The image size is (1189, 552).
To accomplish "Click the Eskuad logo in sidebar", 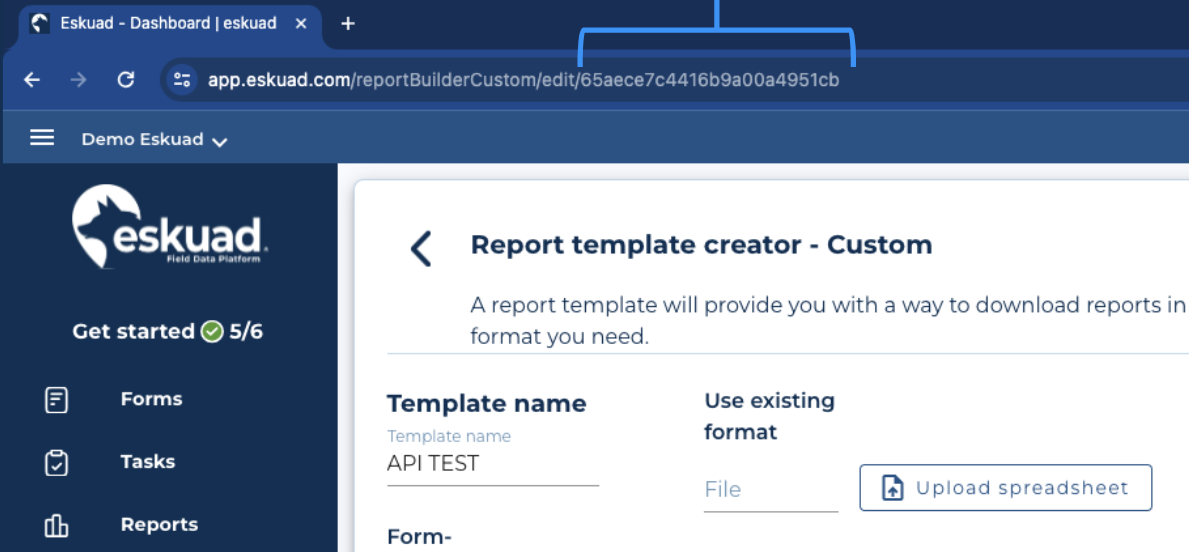I will (169, 226).
